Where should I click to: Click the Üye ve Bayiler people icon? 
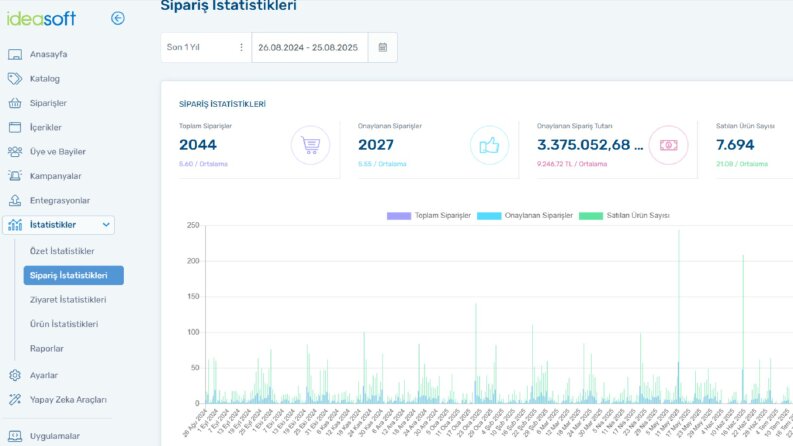point(15,152)
